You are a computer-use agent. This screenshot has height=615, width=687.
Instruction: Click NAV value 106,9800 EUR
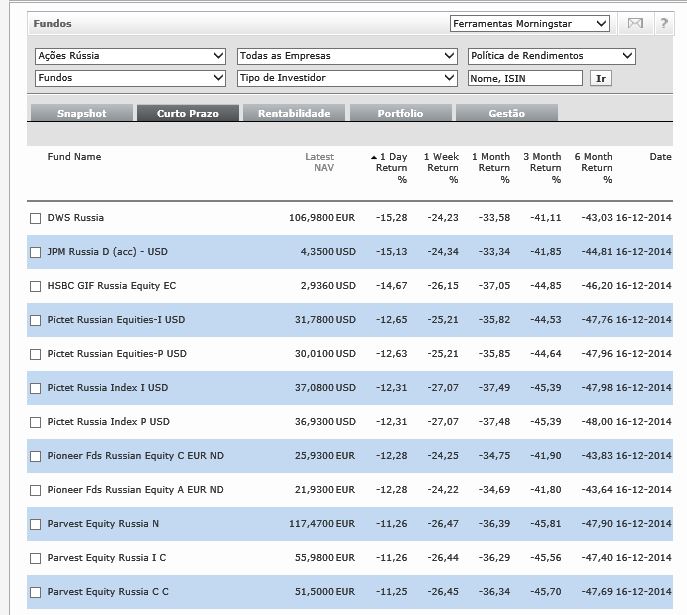click(x=322, y=218)
